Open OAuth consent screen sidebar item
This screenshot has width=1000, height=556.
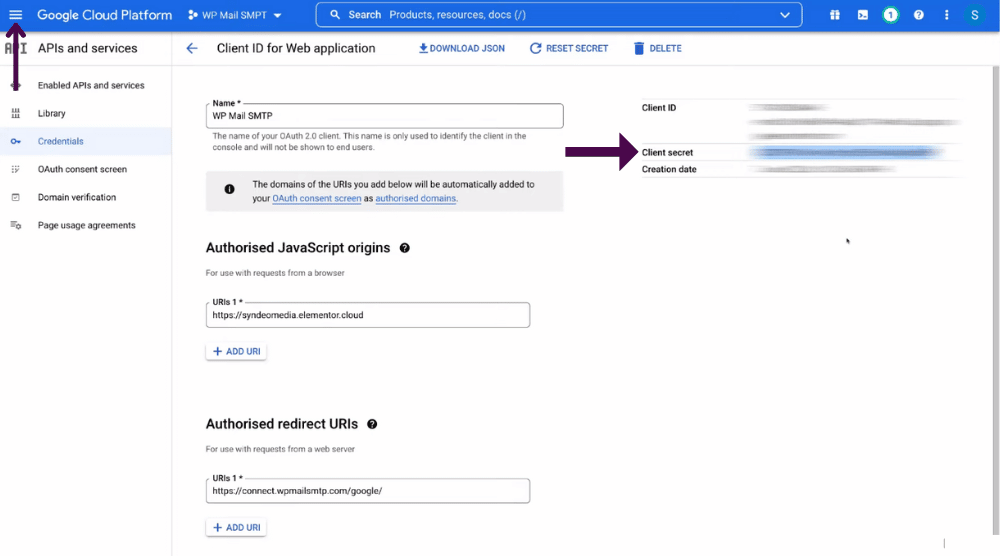(x=82, y=170)
